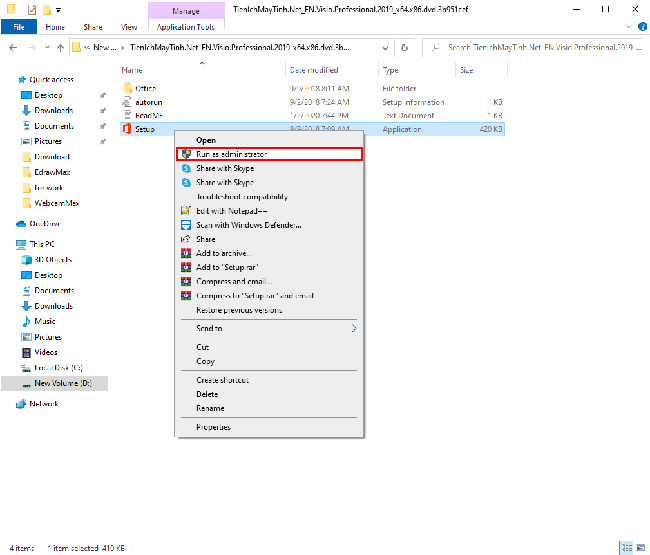Click the Edit with Notepad++ icon
This screenshot has height=555, width=650.
pyautogui.click(x=186, y=211)
